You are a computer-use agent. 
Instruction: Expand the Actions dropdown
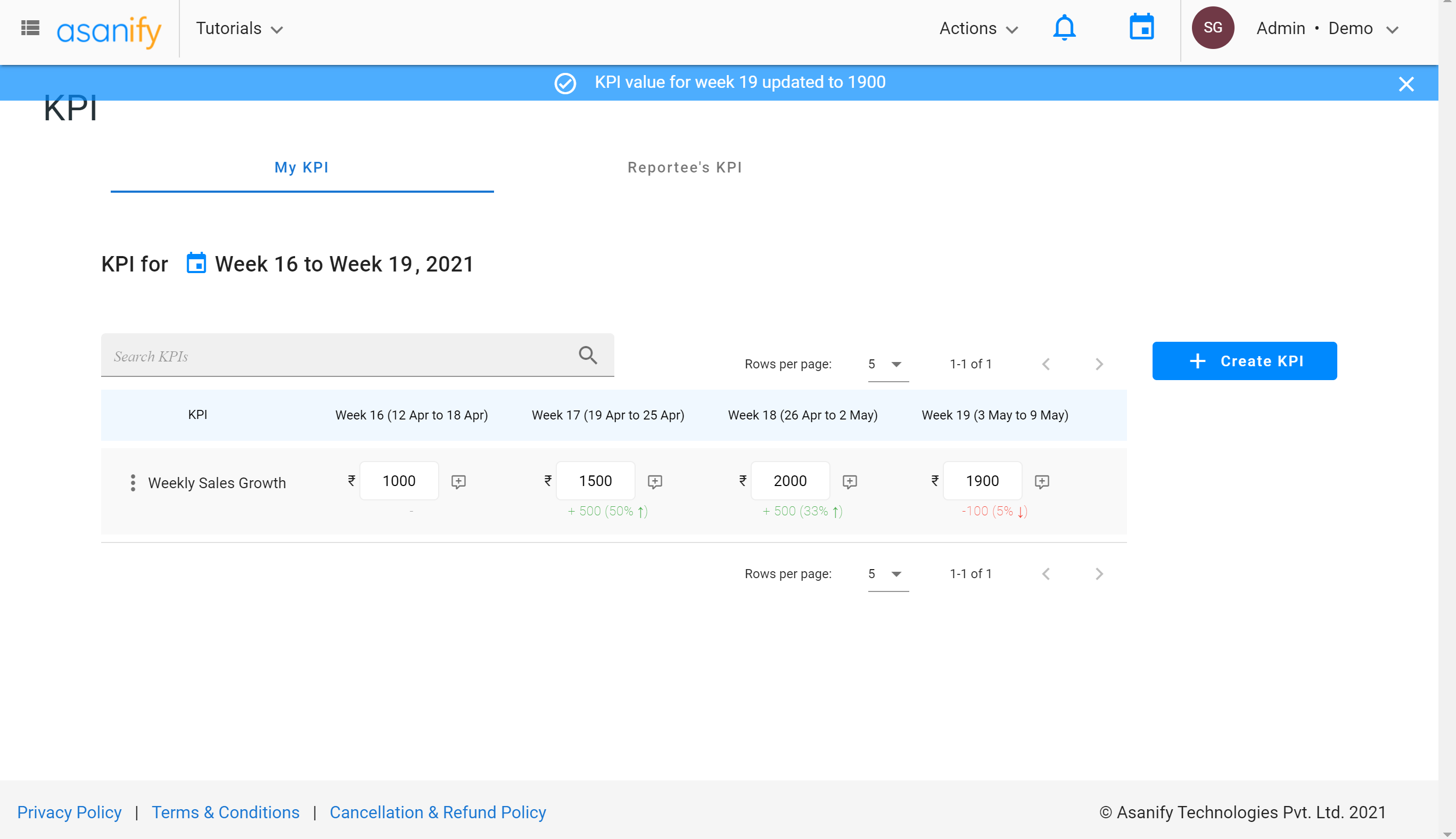pos(978,28)
